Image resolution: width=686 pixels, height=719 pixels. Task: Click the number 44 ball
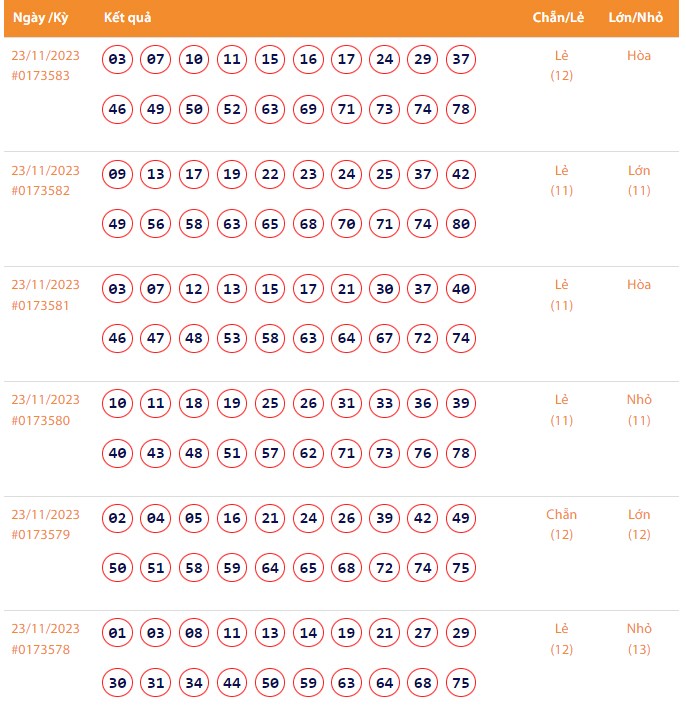point(232,683)
